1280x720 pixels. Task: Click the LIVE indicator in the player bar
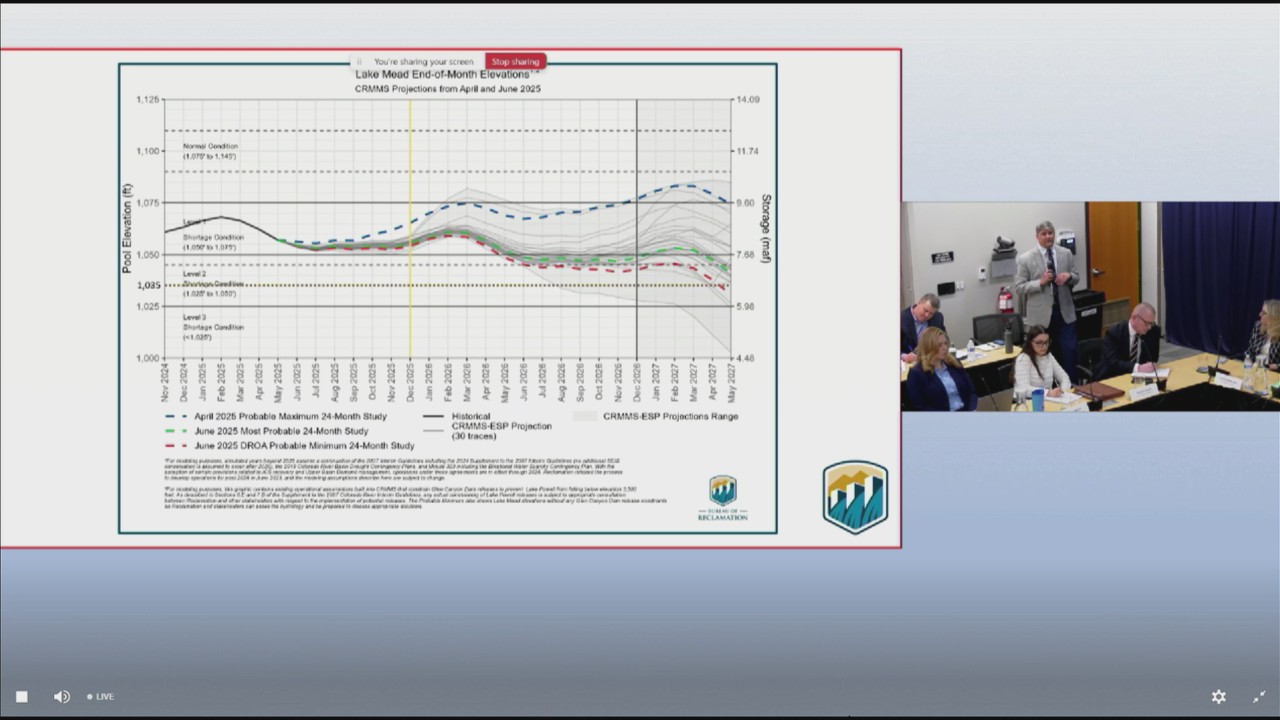(x=101, y=697)
